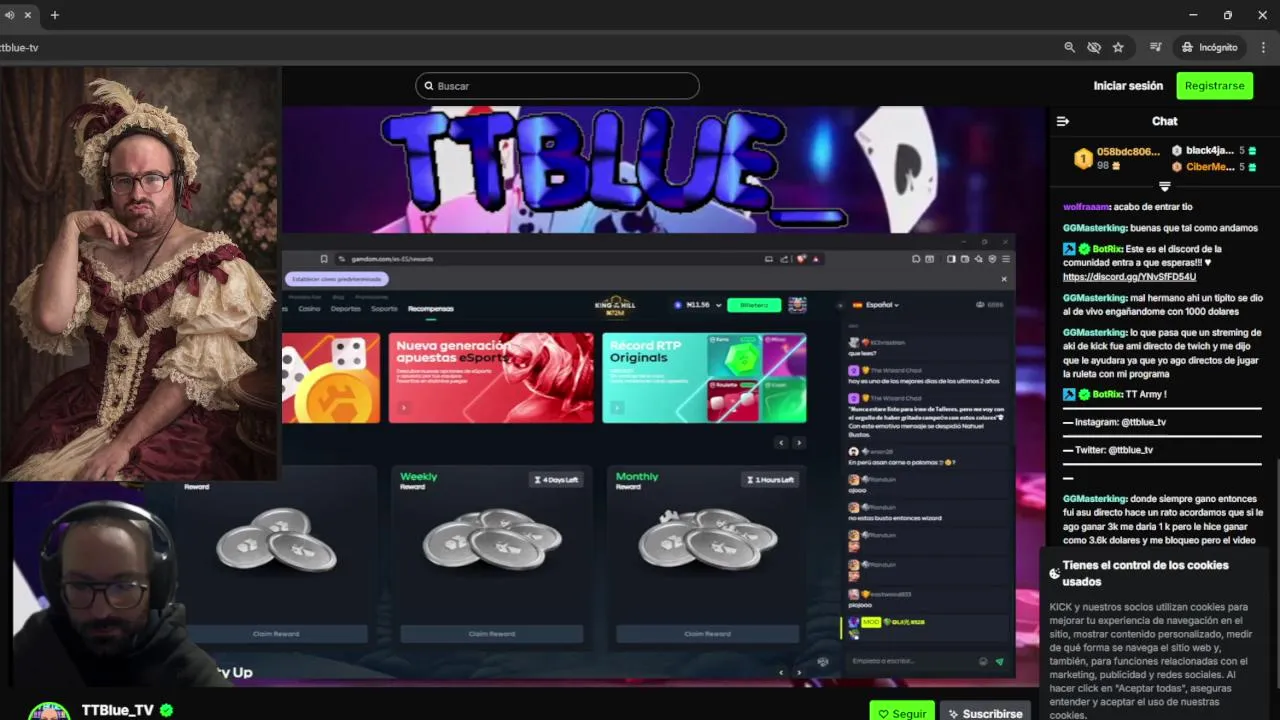
Task: Click the gold rank 1 hexagon badge
Action: [x=1083, y=158]
